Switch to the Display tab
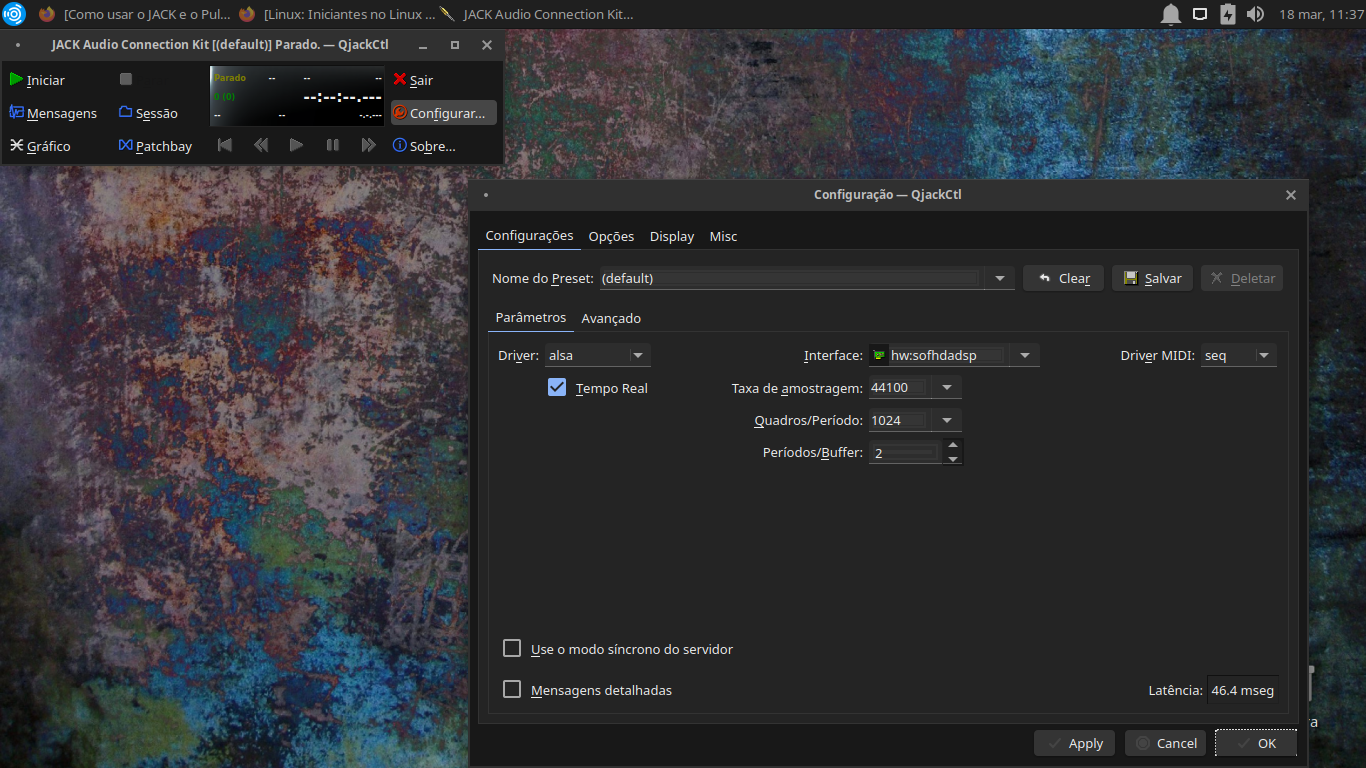The image size is (1366, 768). (672, 236)
